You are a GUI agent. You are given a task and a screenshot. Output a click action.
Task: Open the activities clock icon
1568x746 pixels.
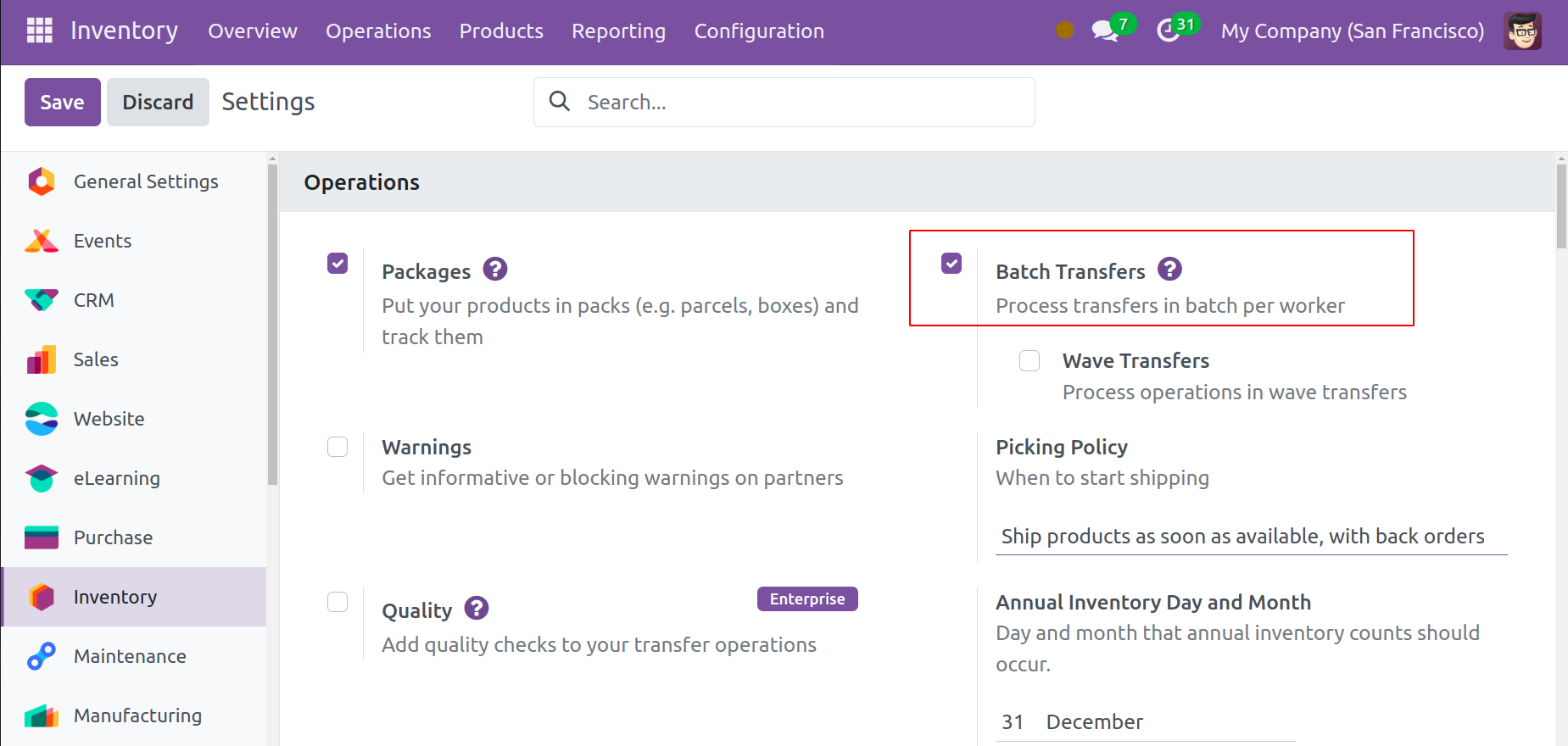1169,31
